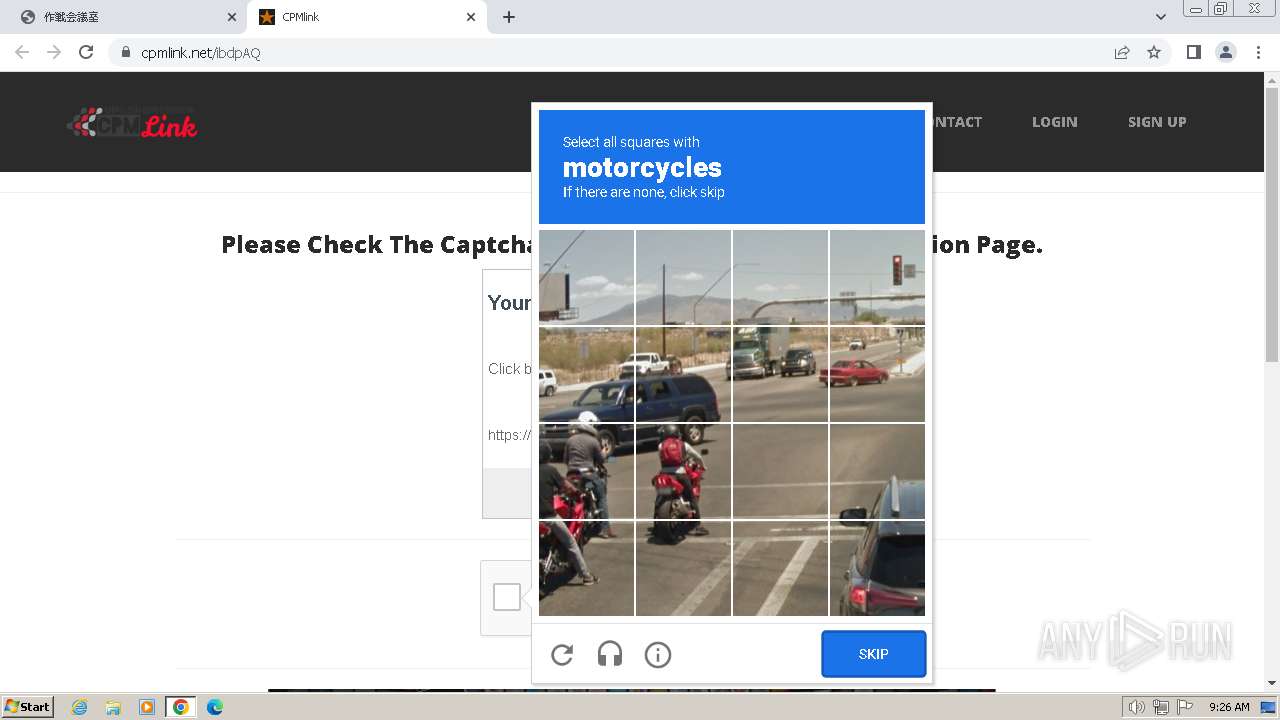Open the Windows Start menu
Image resolution: width=1280 pixels, height=720 pixels.
pyautogui.click(x=27, y=707)
